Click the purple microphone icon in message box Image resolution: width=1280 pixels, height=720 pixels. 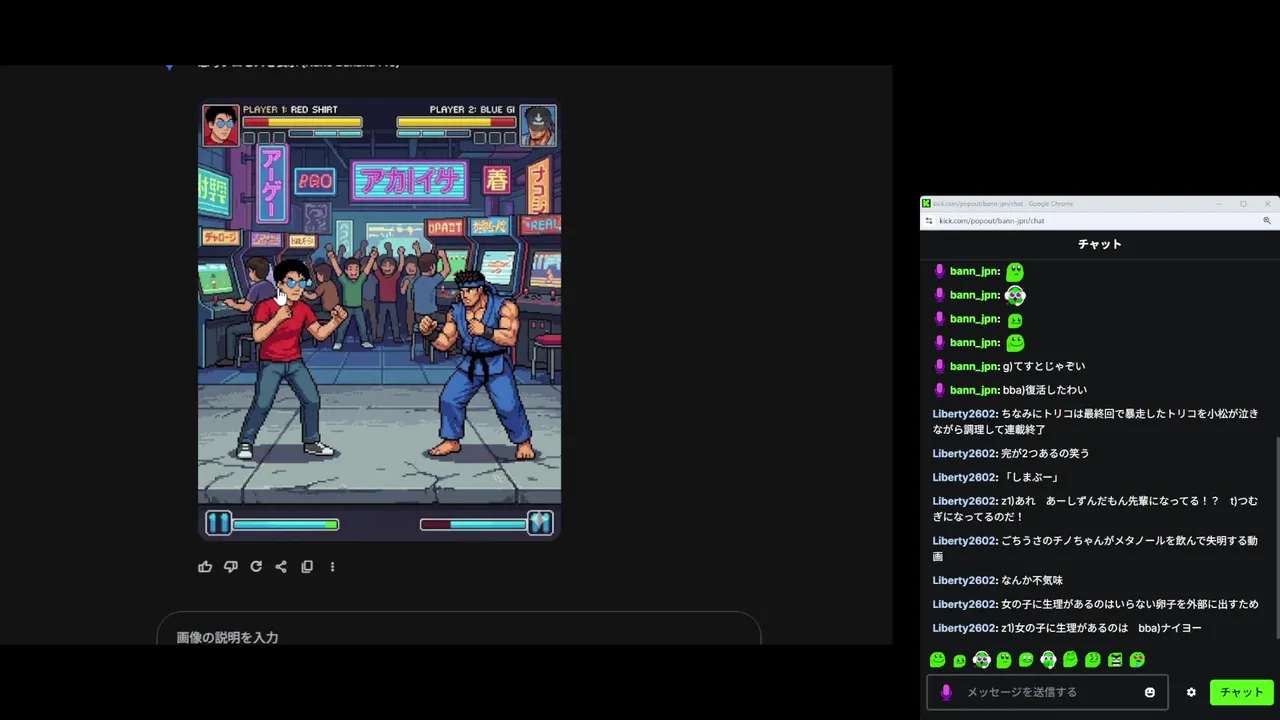946,692
